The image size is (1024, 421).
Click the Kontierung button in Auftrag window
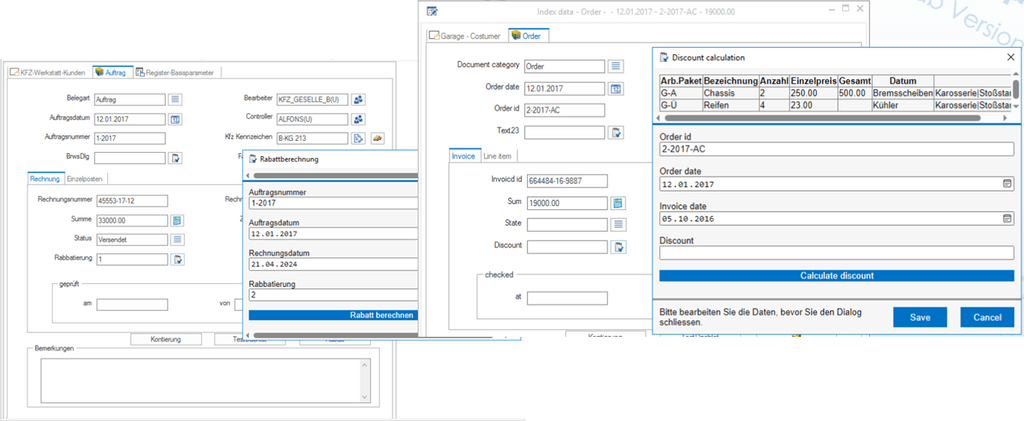[166, 339]
